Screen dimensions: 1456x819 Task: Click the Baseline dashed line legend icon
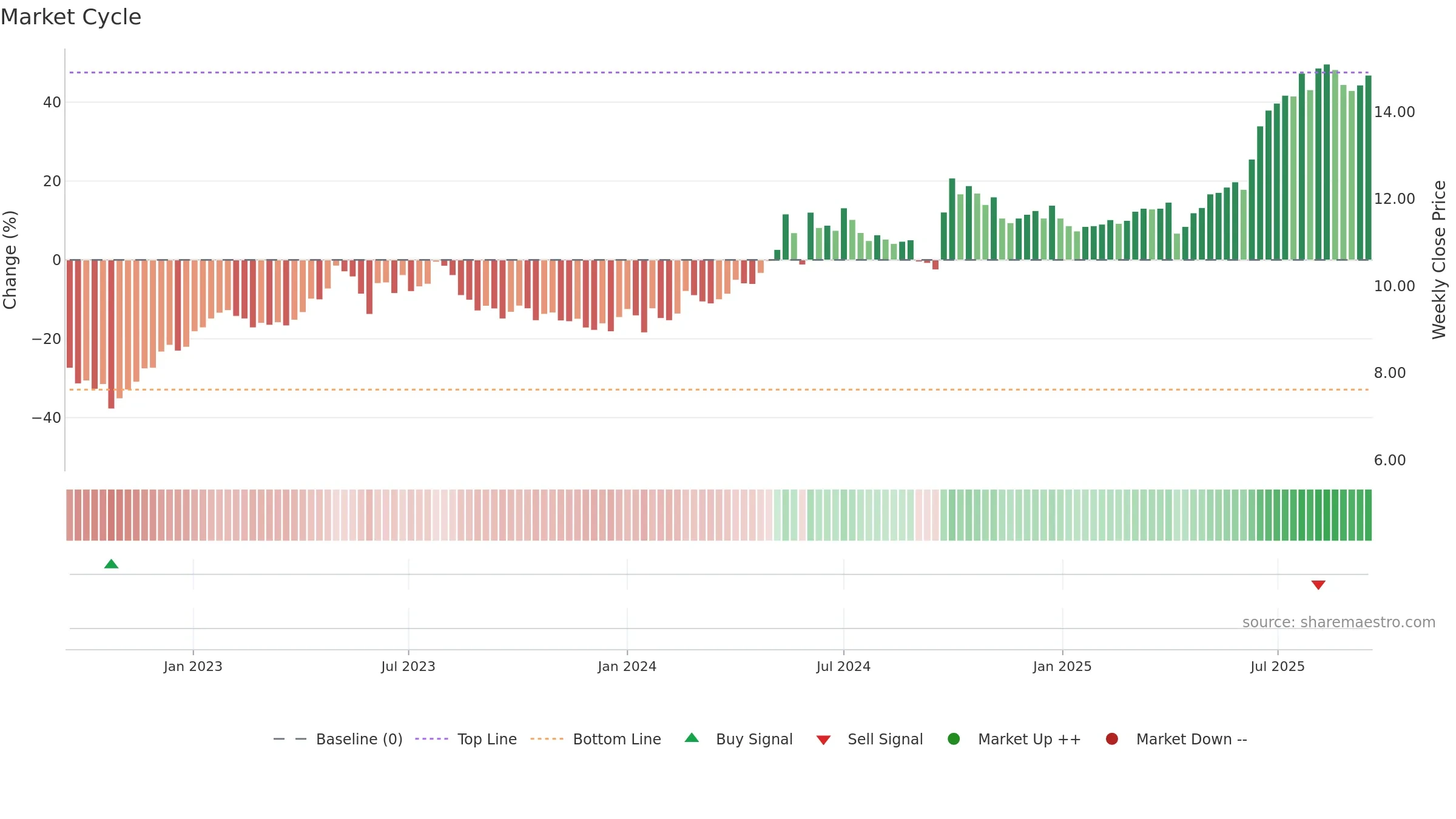point(290,739)
